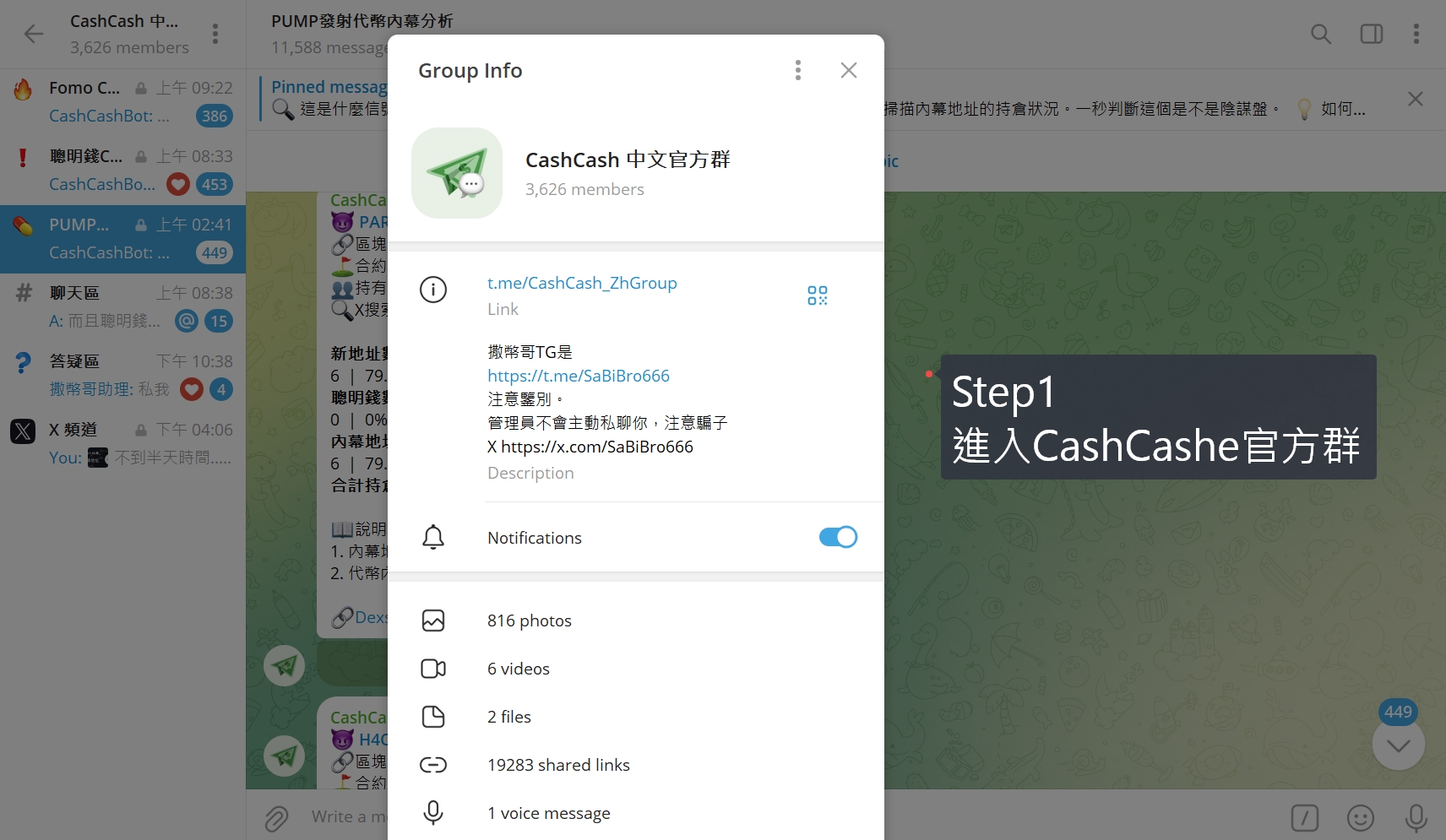The image size is (1446, 840).
Task: Search in chat with magnifier icon
Action: (1320, 34)
